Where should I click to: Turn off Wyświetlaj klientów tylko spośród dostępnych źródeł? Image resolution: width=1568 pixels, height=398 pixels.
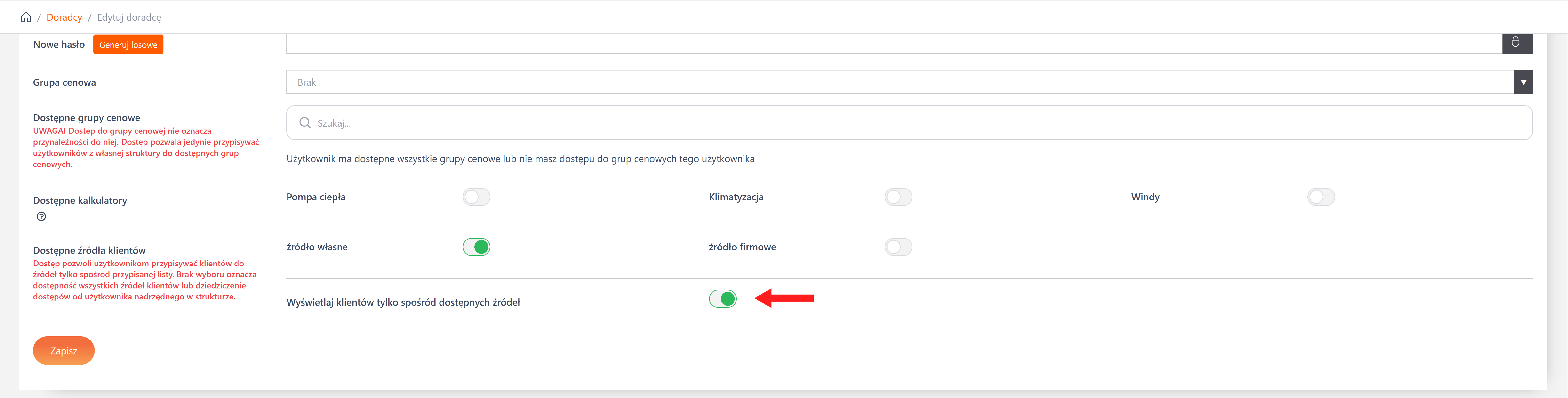[722, 299]
